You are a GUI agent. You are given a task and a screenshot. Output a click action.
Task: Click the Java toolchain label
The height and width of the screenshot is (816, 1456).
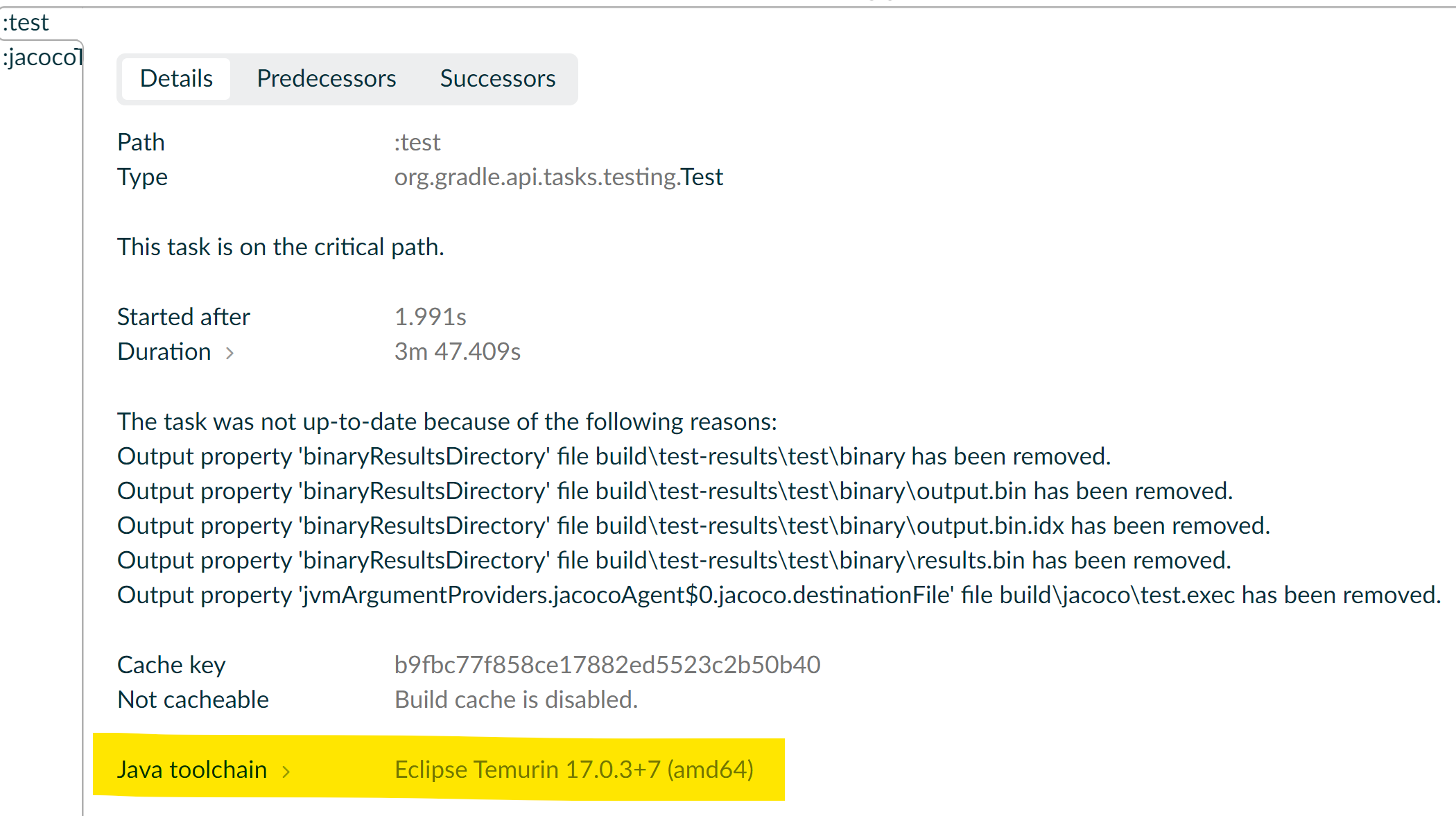[192, 770]
